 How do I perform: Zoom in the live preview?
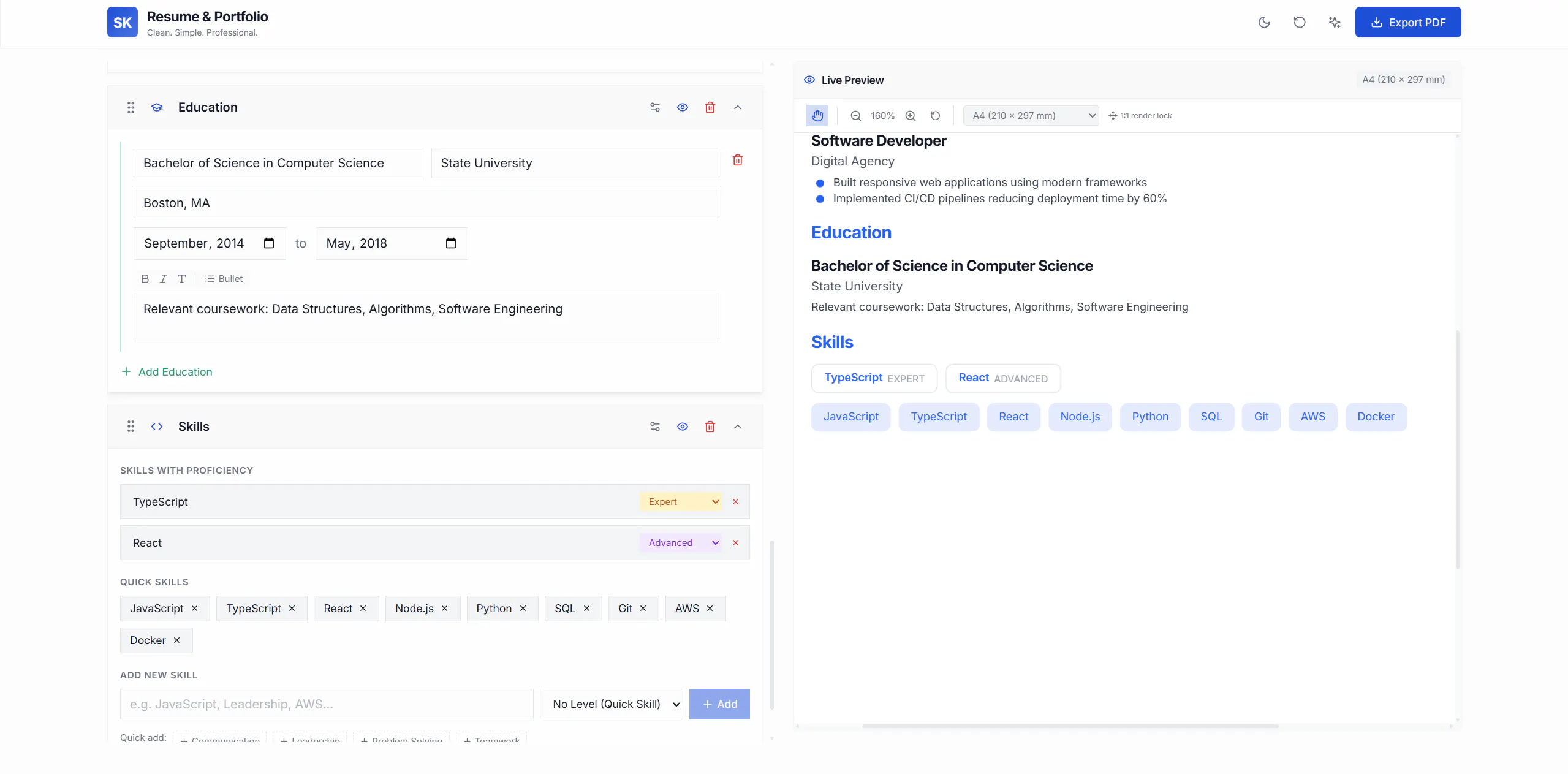coord(911,116)
